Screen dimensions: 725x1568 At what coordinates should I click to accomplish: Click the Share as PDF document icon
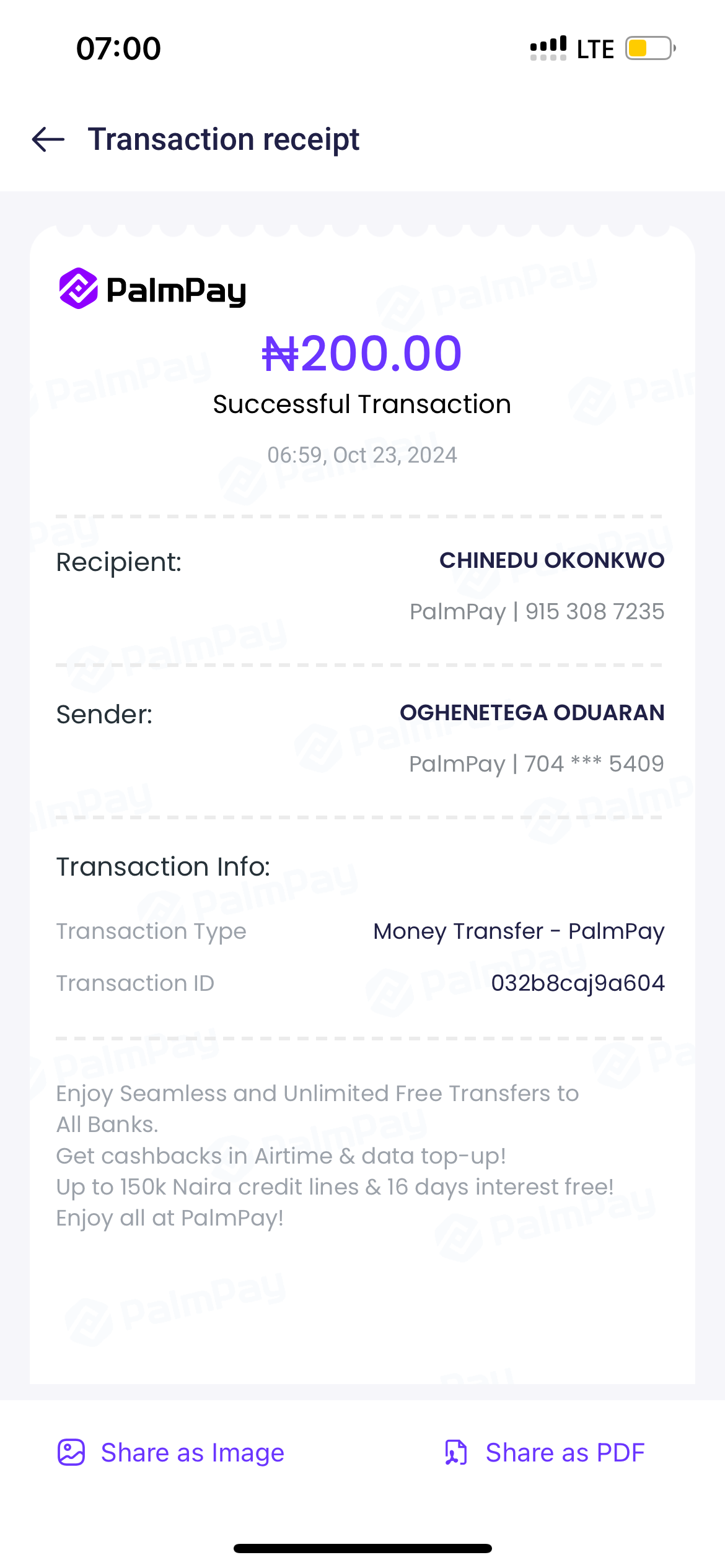pos(456,1452)
